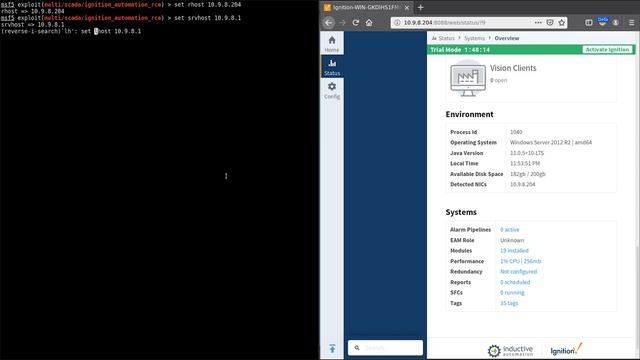The image size is (640, 360).
Task: Click the Java Version value 11.0.5+10-LTS
Action: click(527, 153)
